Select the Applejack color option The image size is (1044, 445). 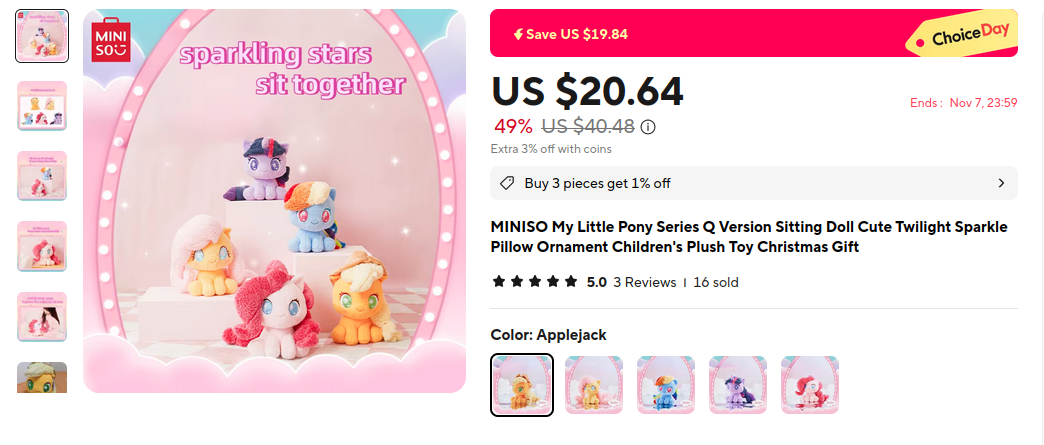coord(522,385)
